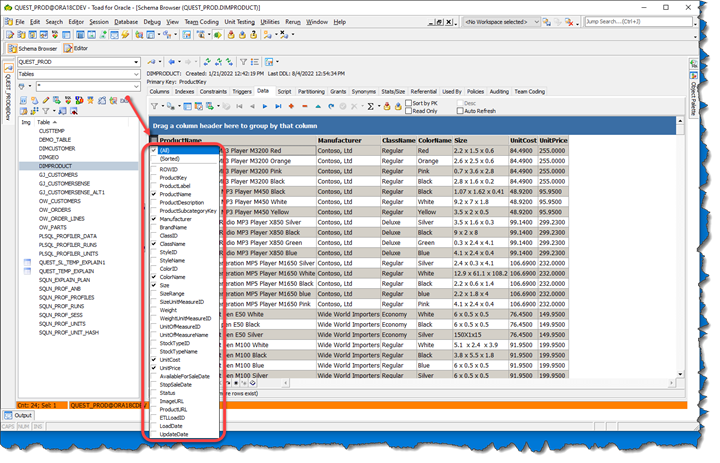This screenshot has width=720, height=463.
Task: Click the filter icon in right-panel top toolbar
Action: click(x=244, y=62)
